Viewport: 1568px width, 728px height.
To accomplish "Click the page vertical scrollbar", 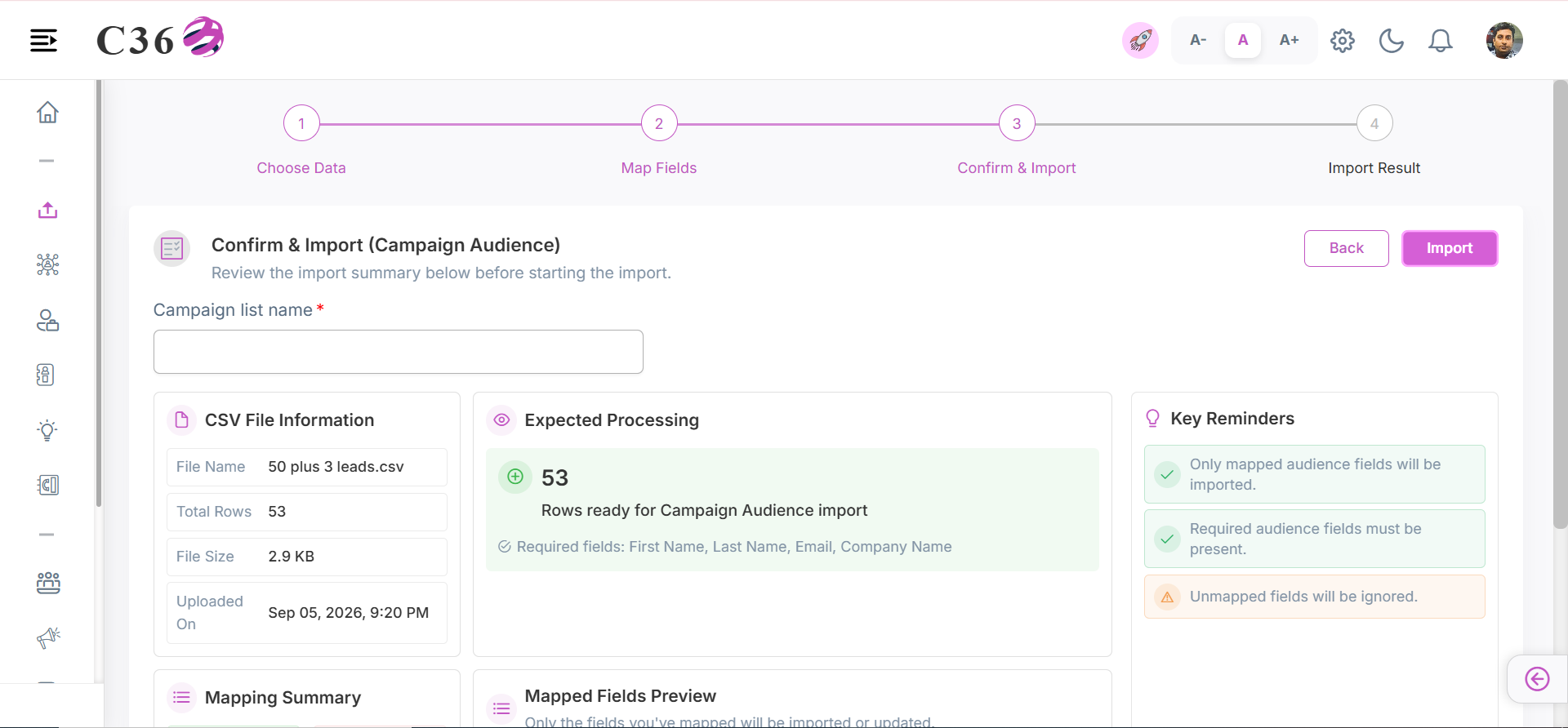I will (x=1560, y=304).
